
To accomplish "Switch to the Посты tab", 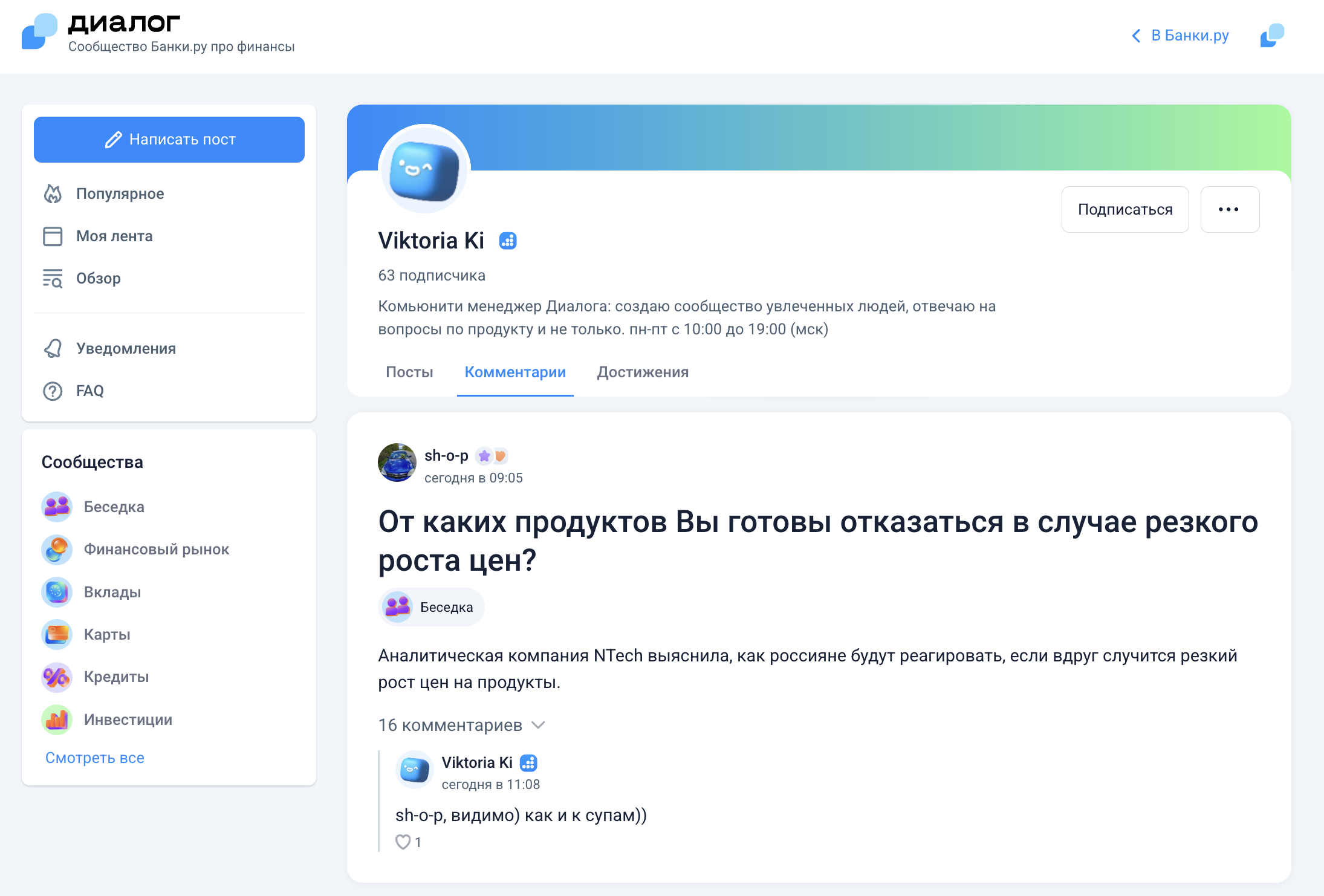I will click(409, 372).
